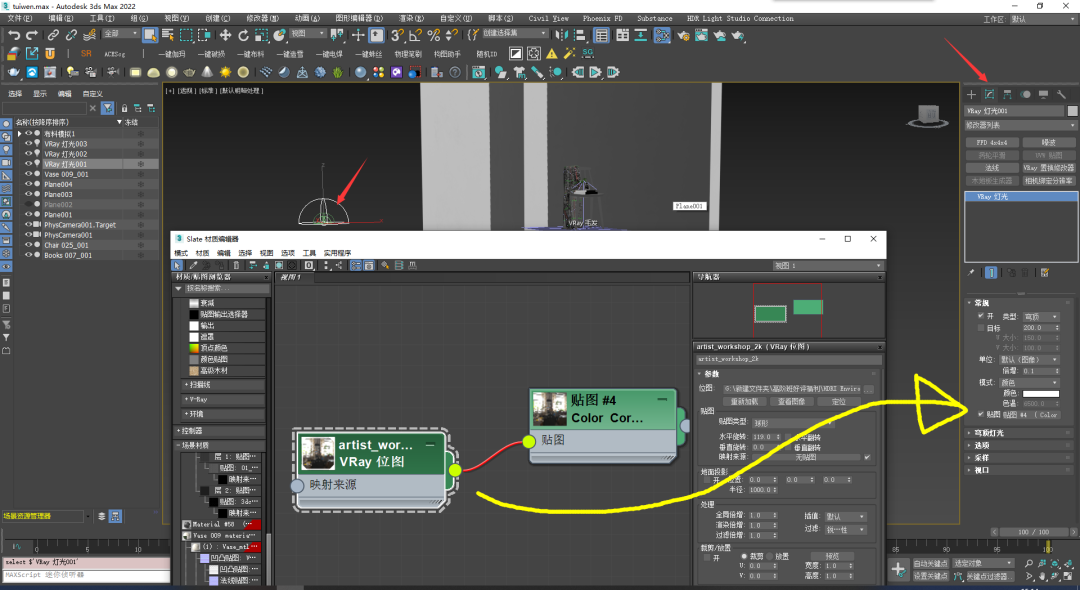Select the Move transform tool
The height and width of the screenshot is (590, 1080).
[227, 35]
